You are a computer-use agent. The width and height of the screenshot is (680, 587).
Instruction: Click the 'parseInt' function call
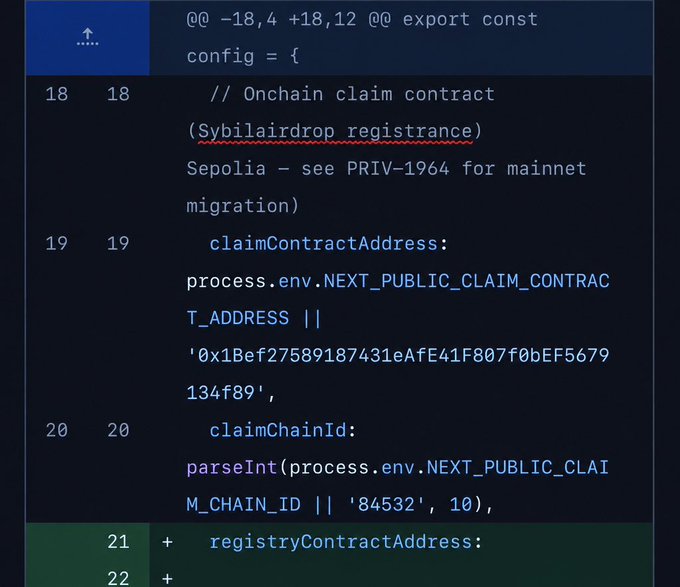pos(232,467)
